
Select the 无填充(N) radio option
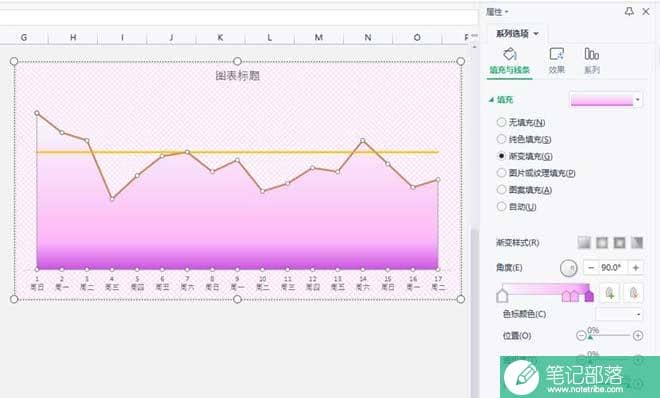point(501,122)
